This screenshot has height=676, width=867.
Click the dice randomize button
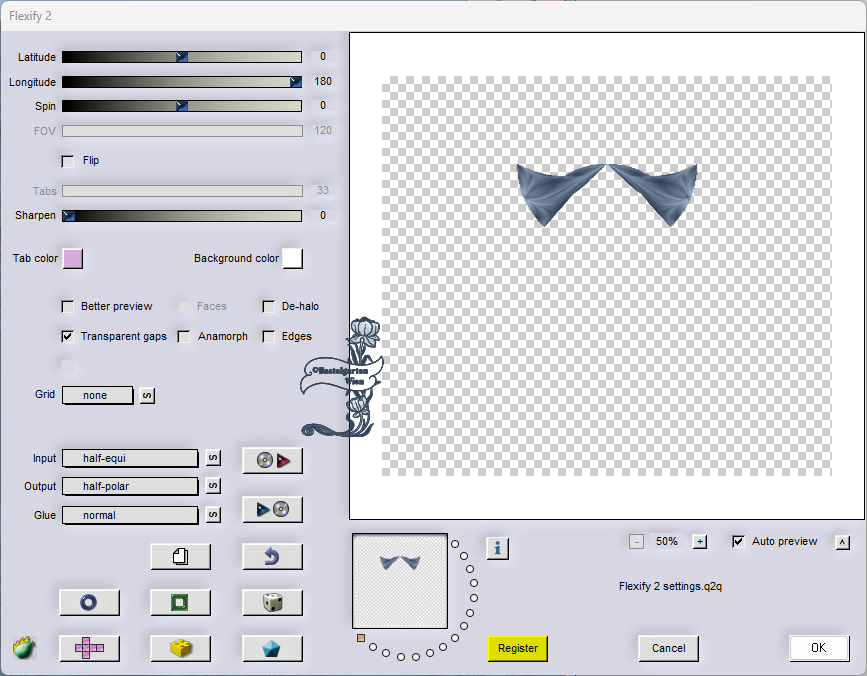click(x=272, y=602)
